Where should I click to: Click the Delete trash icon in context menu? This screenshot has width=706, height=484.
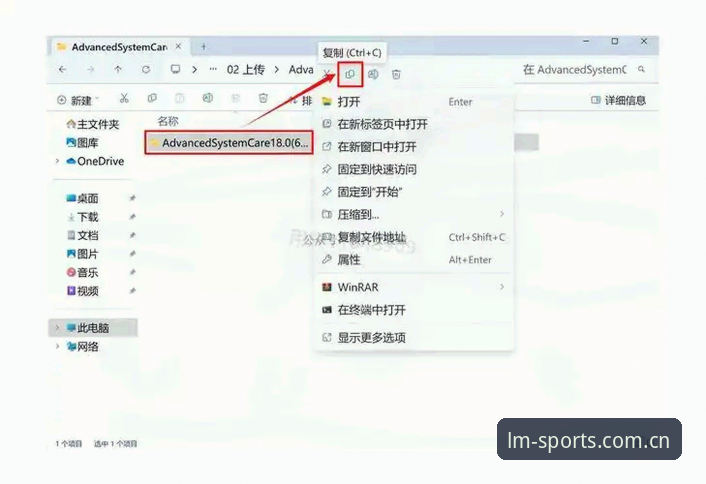click(396, 74)
